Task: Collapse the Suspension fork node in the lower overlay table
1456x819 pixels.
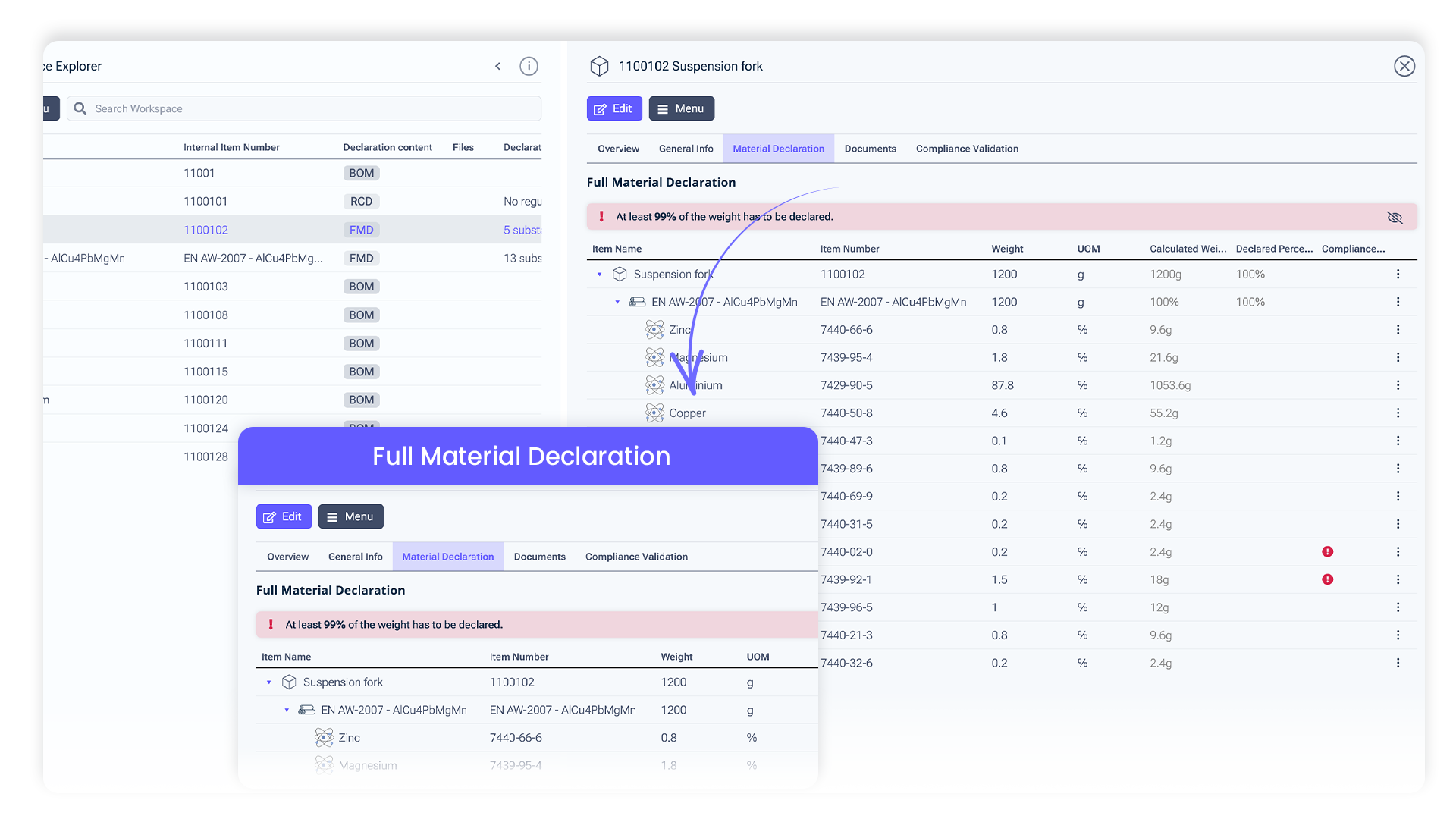Action: pos(268,682)
